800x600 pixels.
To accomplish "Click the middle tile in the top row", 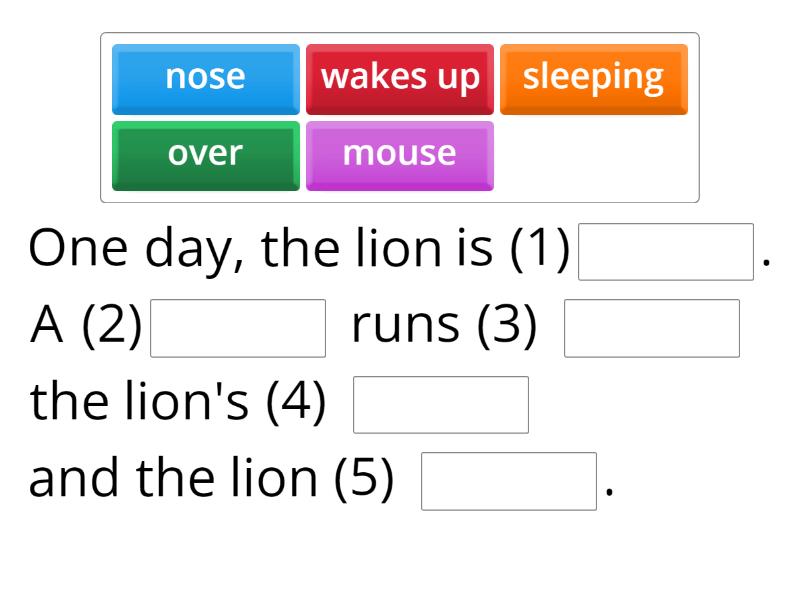I will (x=399, y=77).
